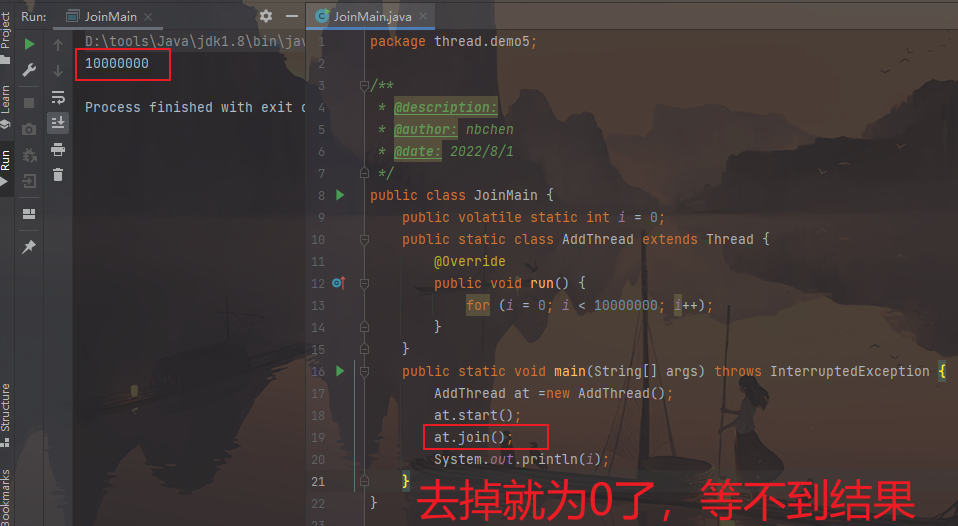
Task: Click the green Rerun button in Run panel
Action: tap(29, 44)
